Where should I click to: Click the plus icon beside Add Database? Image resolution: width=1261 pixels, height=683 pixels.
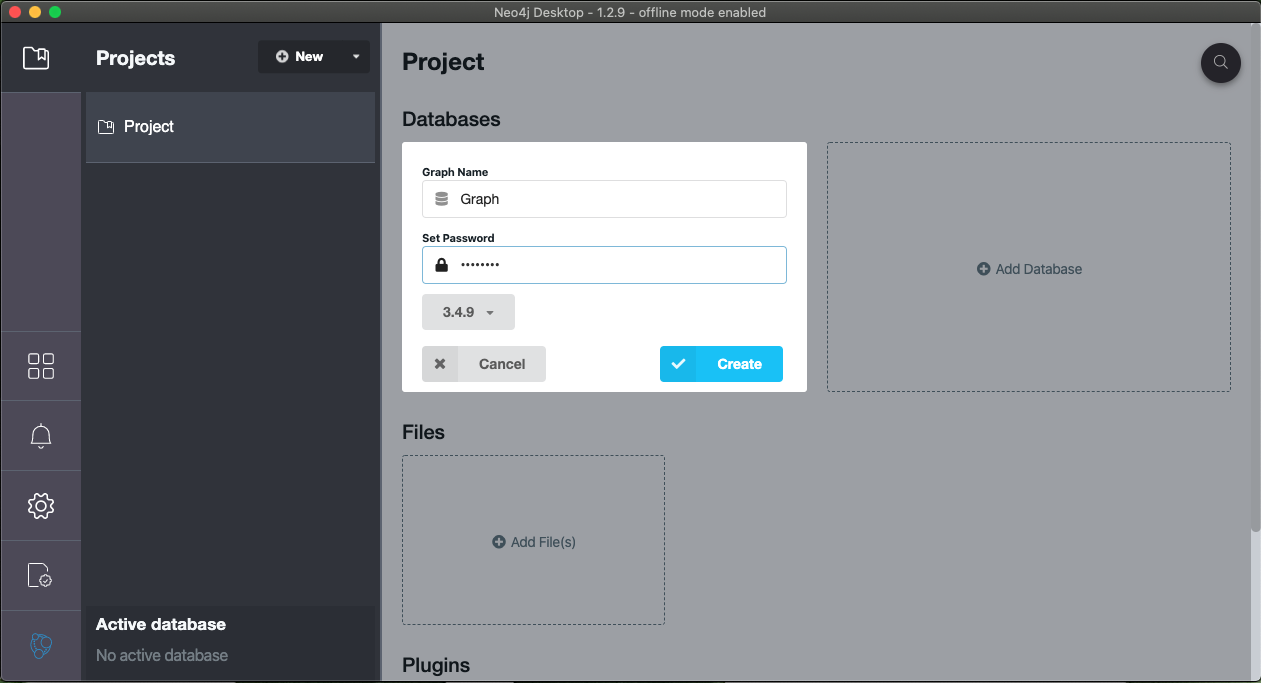[x=983, y=269]
